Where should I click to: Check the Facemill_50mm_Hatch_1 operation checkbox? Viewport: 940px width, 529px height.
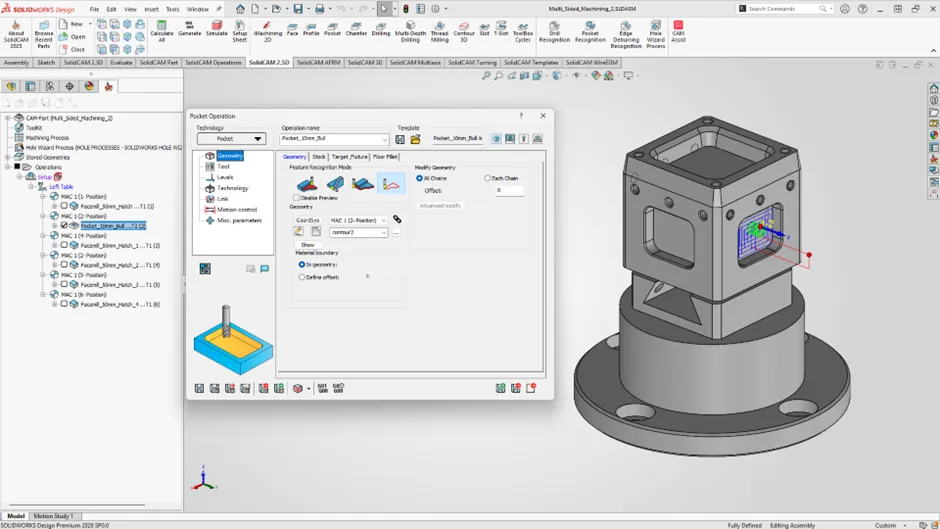point(64,245)
